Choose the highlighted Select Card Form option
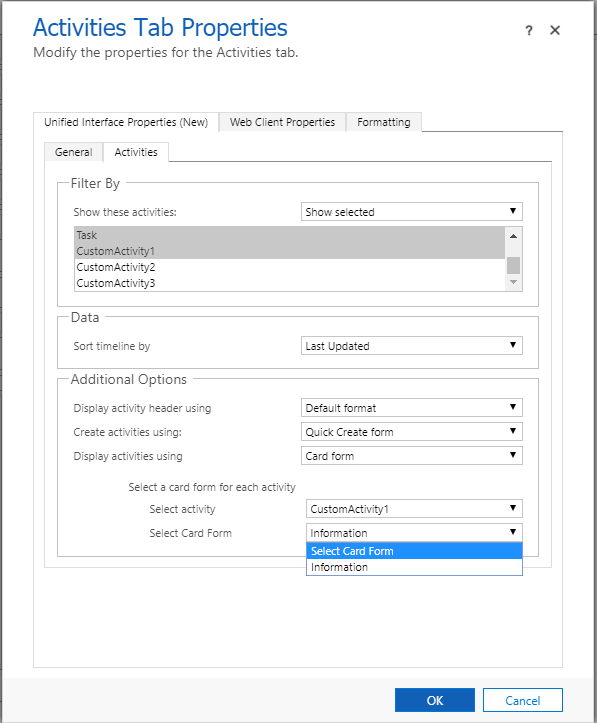 (x=414, y=551)
